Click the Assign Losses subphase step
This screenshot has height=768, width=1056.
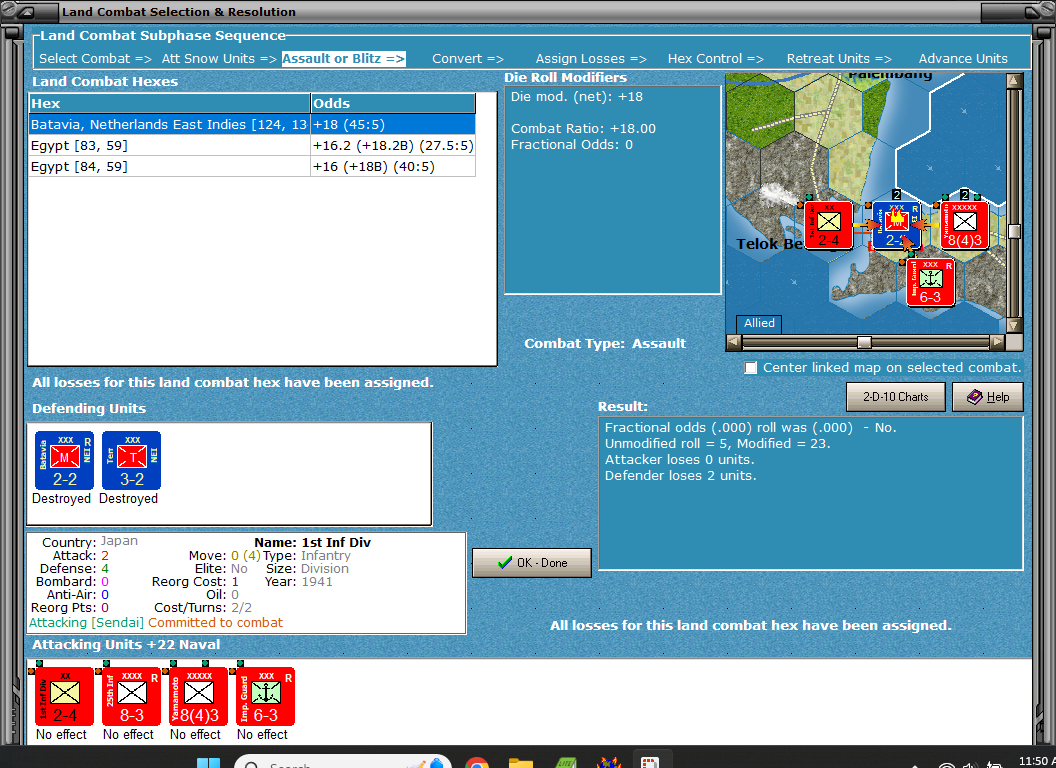[591, 59]
